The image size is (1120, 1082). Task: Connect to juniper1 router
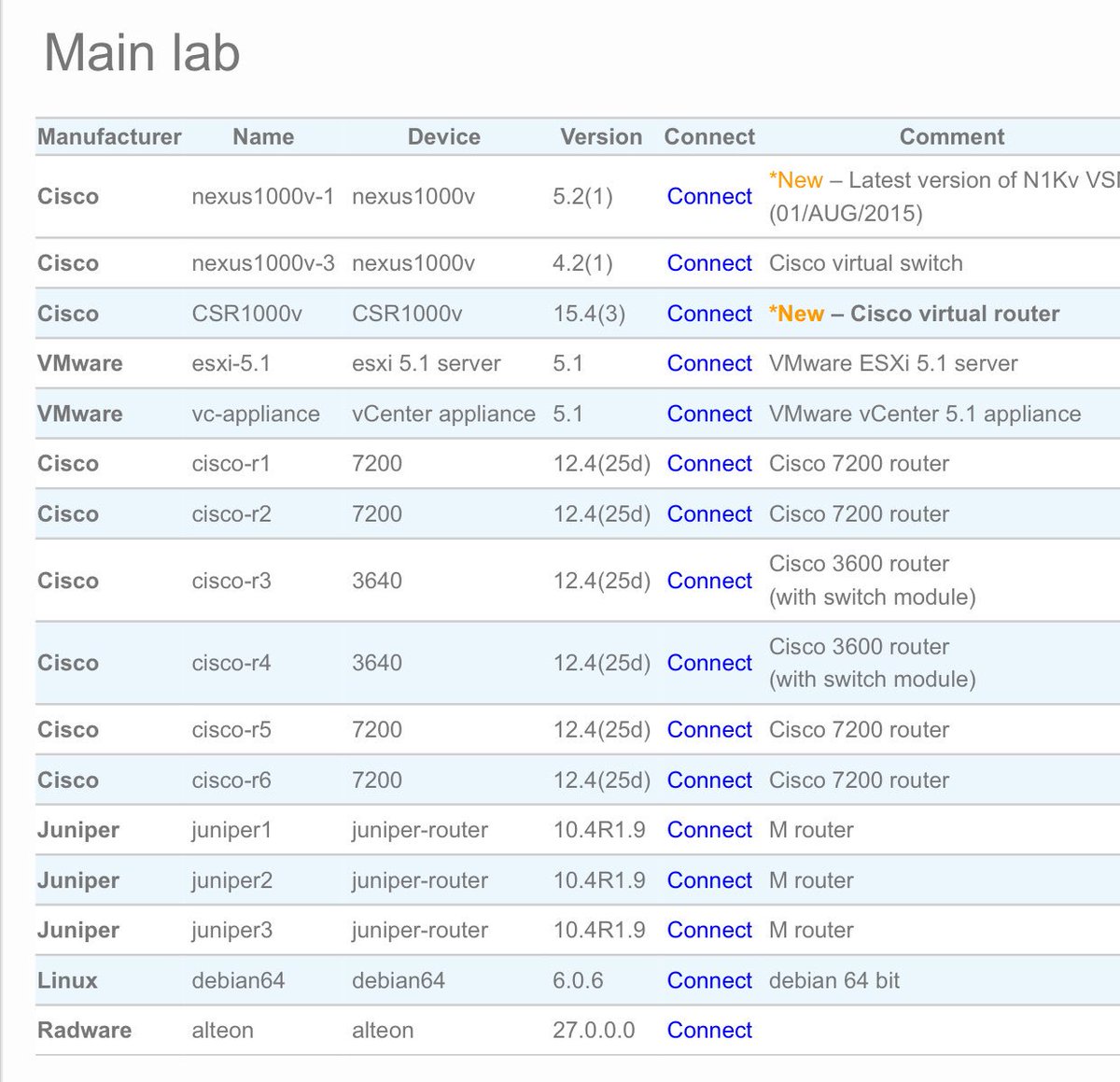pyautogui.click(x=709, y=830)
